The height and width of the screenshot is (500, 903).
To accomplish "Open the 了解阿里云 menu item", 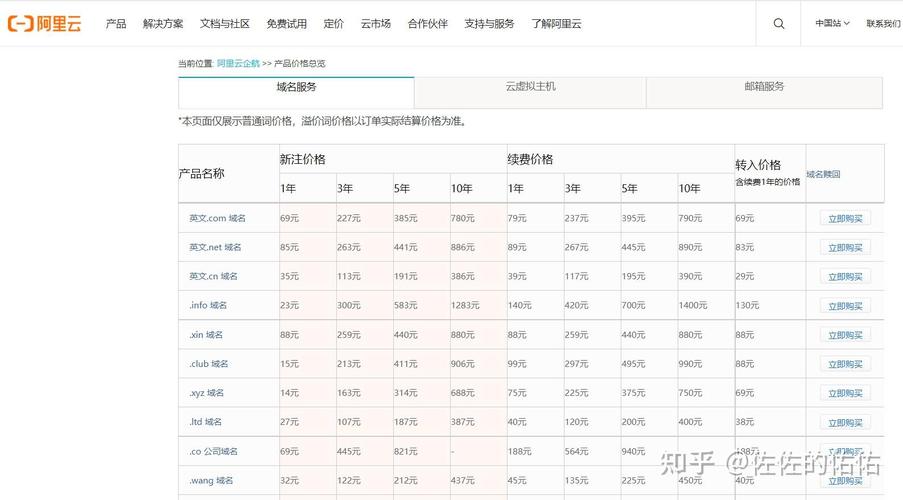I will click(556, 24).
